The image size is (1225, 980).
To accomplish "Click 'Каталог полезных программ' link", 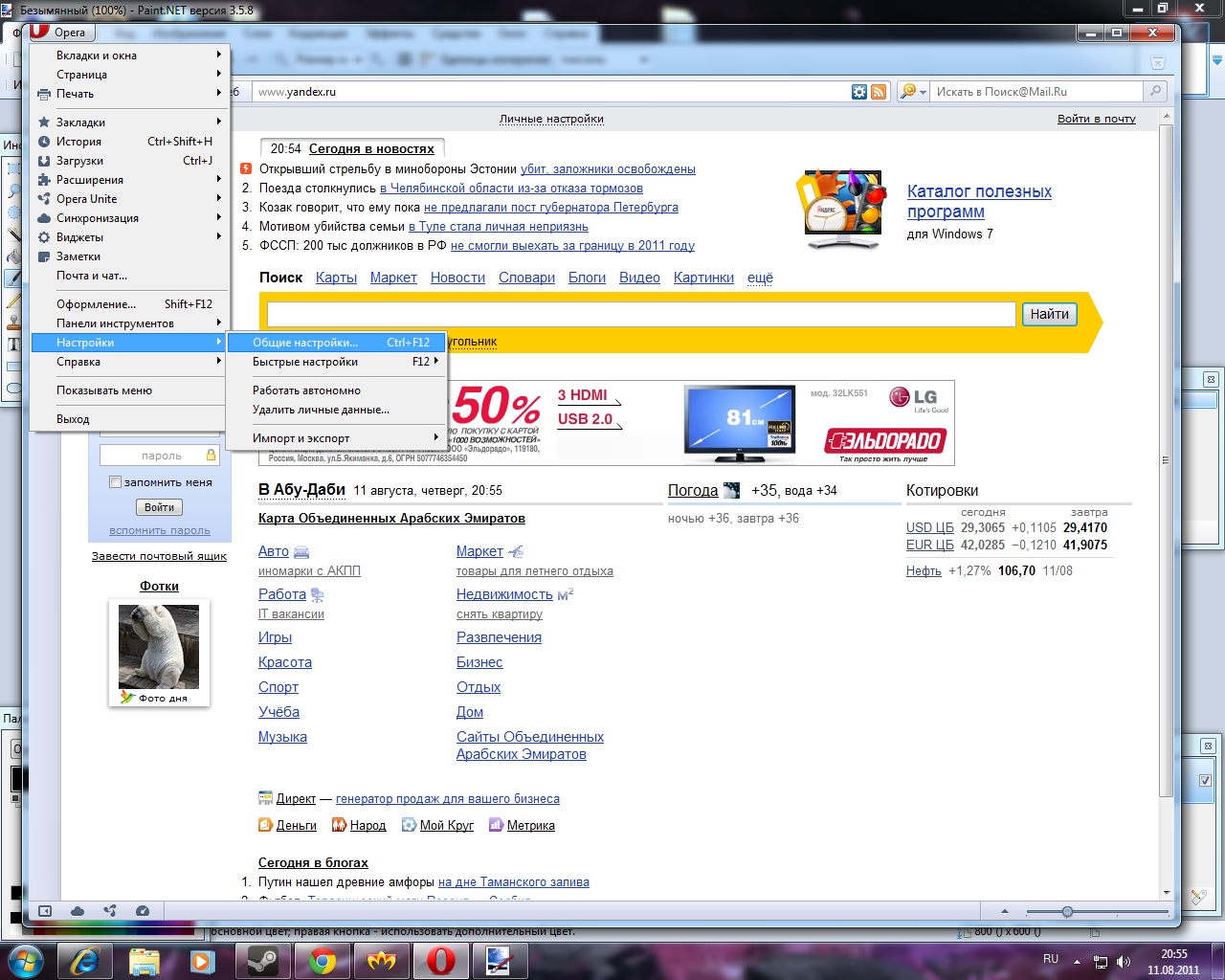I will pos(979,201).
